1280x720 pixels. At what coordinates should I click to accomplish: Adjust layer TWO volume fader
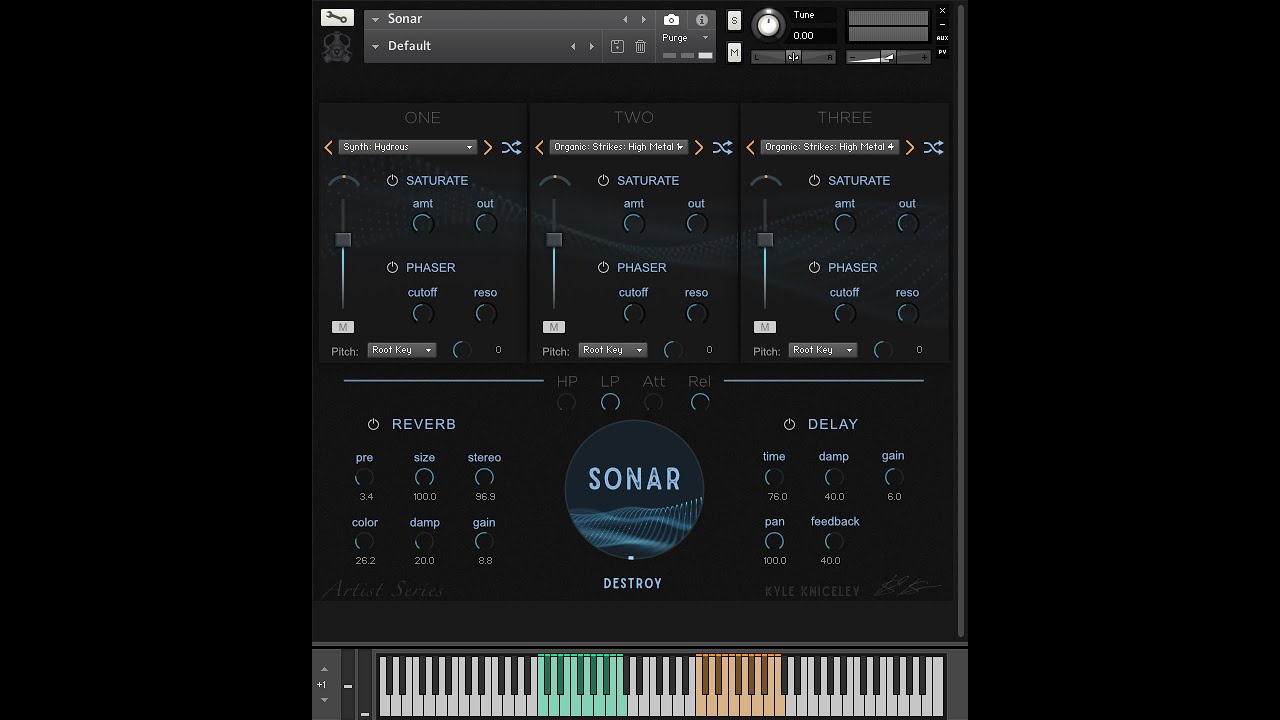554,240
